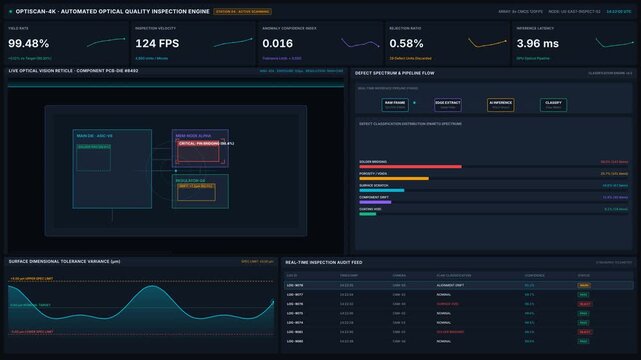Click the green status dot beside OPTISCAN-4K title
Image resolution: width=641 pixels, height=360 pixels.
pyautogui.click(x=11, y=11)
